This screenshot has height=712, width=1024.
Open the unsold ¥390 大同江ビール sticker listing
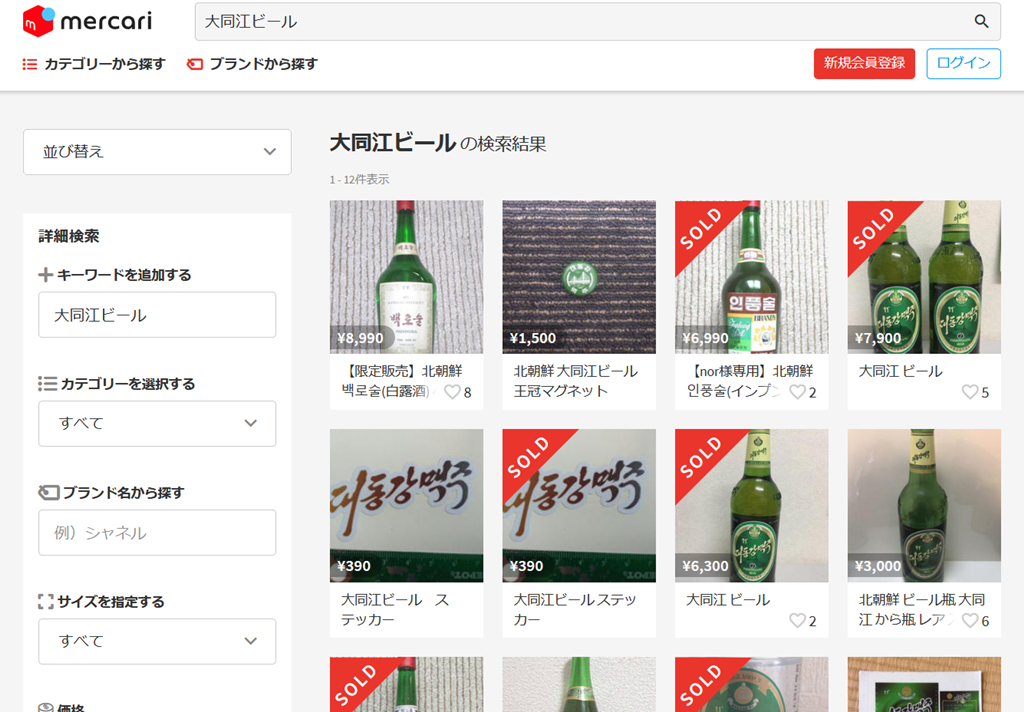[x=406, y=506]
